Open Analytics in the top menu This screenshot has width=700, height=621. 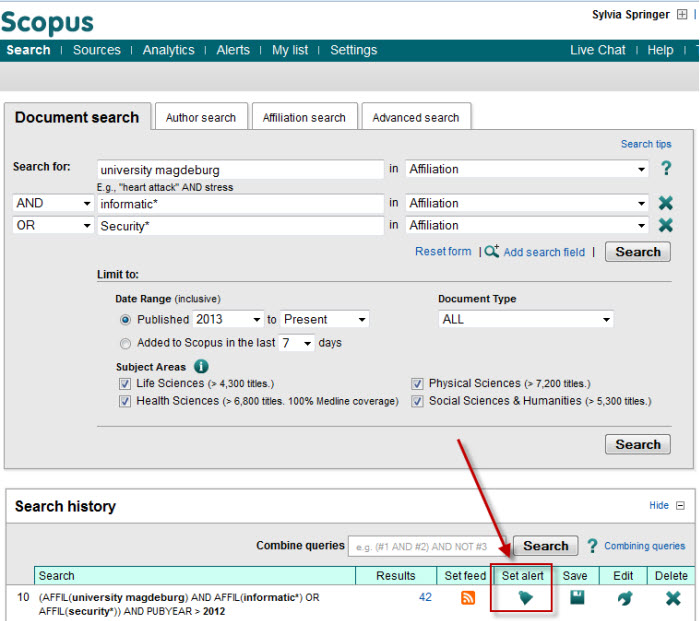169,50
